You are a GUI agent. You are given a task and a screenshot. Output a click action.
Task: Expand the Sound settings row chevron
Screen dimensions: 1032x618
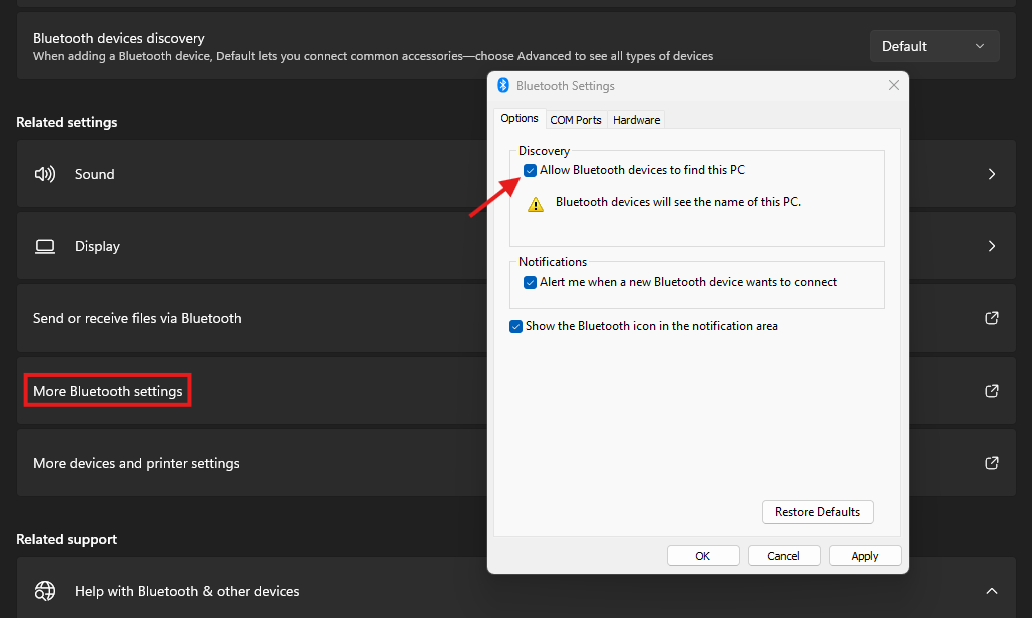[991, 173]
